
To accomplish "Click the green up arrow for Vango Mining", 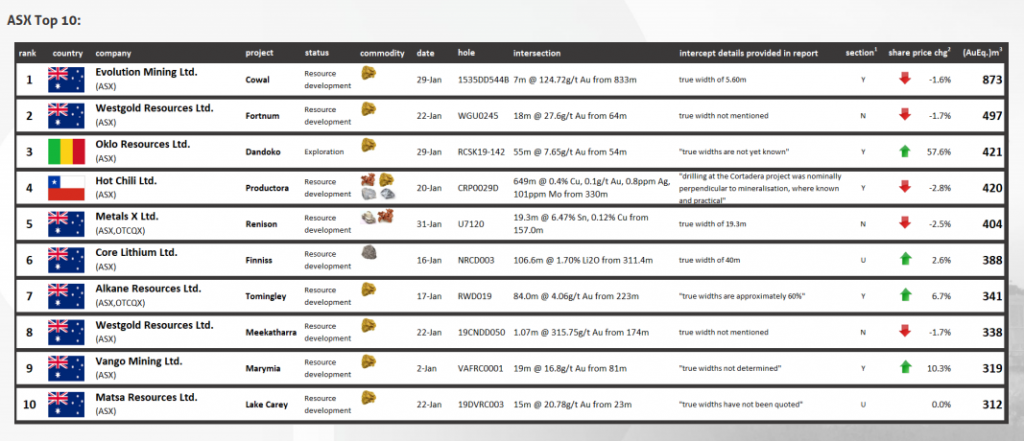I will coord(905,367).
